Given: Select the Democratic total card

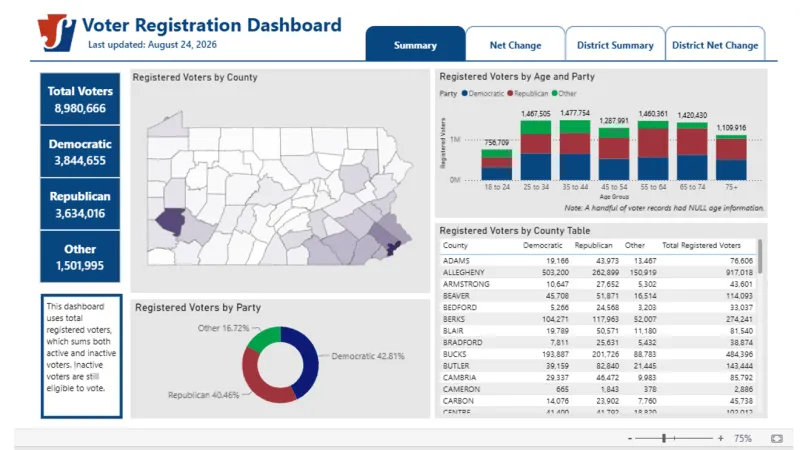Looking at the screenshot, I should [x=80, y=152].
